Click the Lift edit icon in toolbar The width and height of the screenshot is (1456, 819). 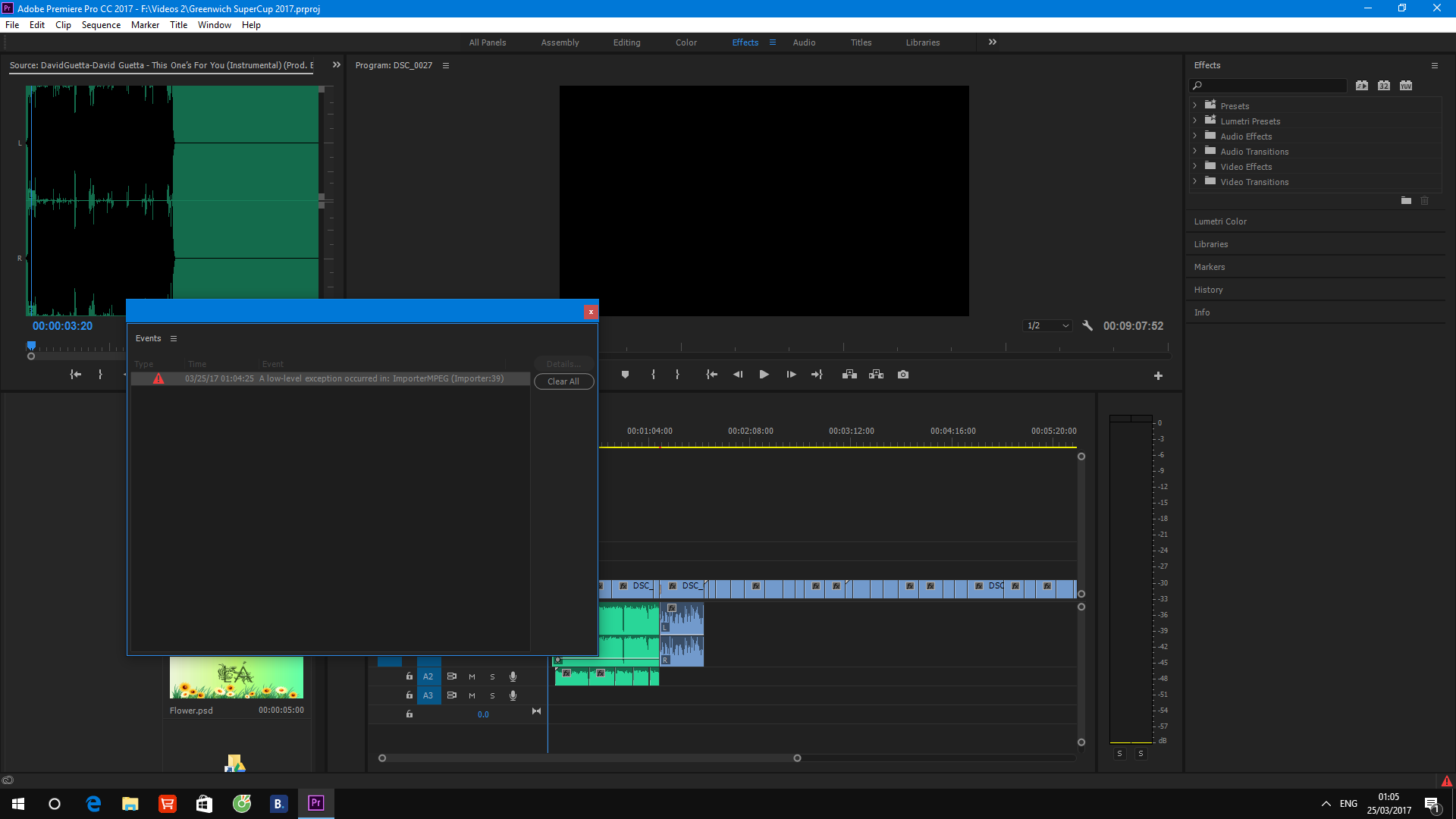848,374
